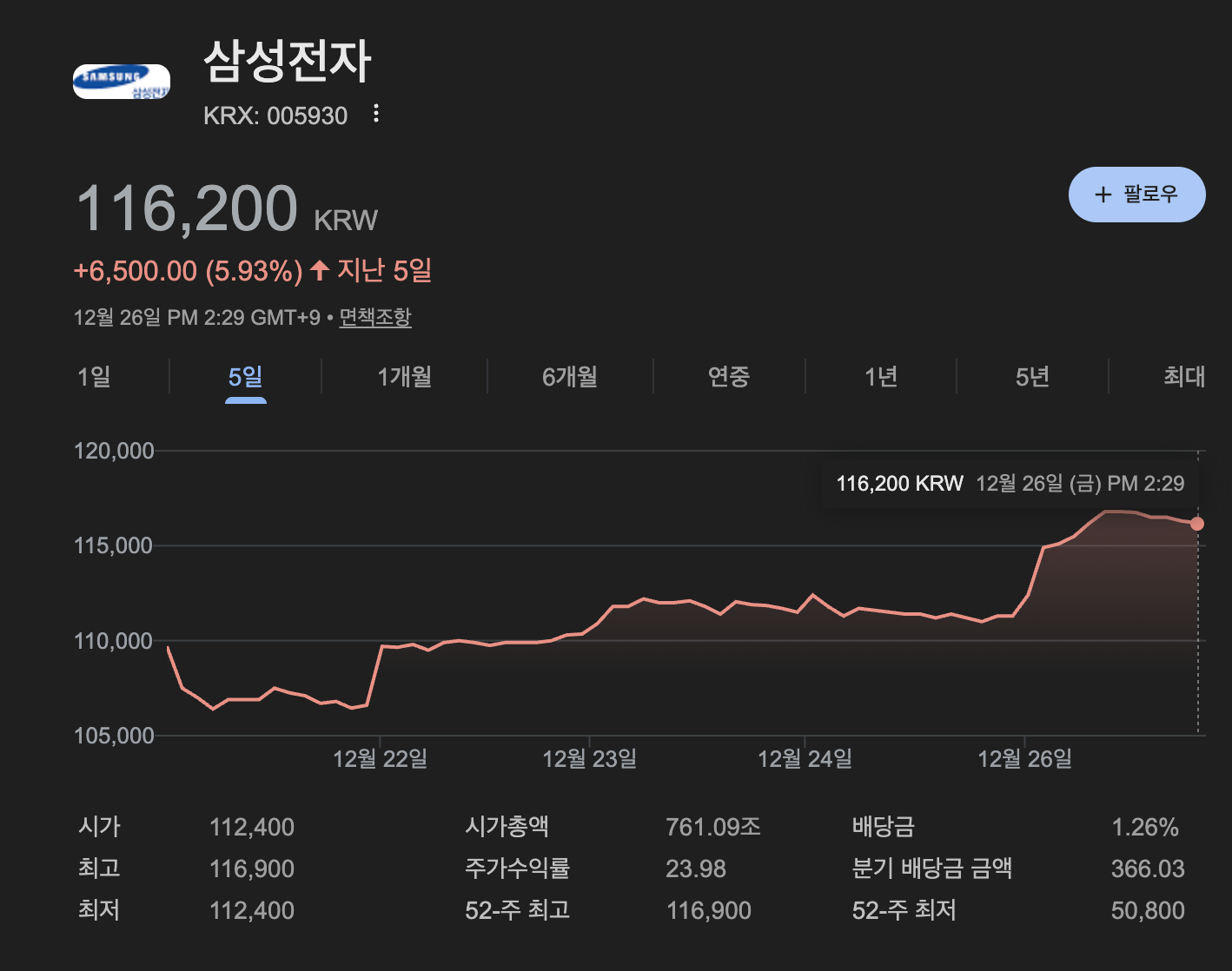1232x971 pixels.
Task: Click the KRX: 005930 ticker text
Action: coord(275,116)
